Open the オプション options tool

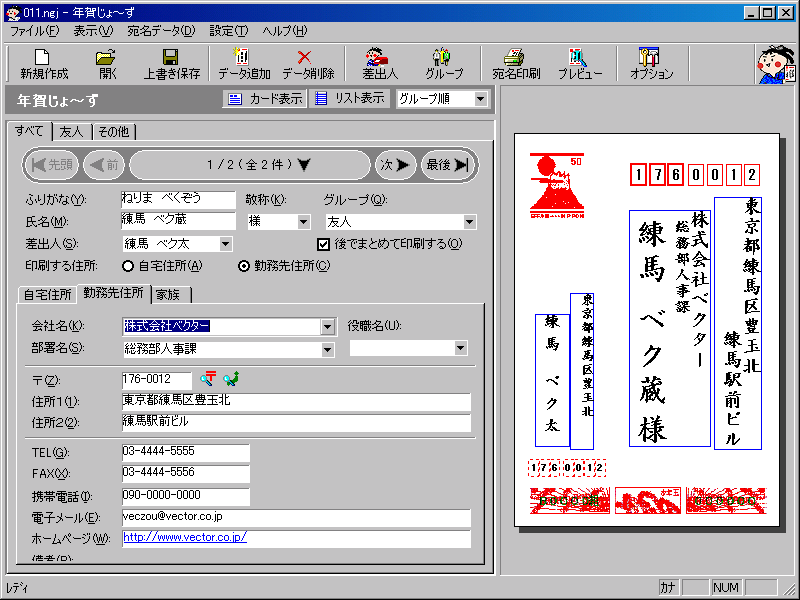(x=651, y=64)
